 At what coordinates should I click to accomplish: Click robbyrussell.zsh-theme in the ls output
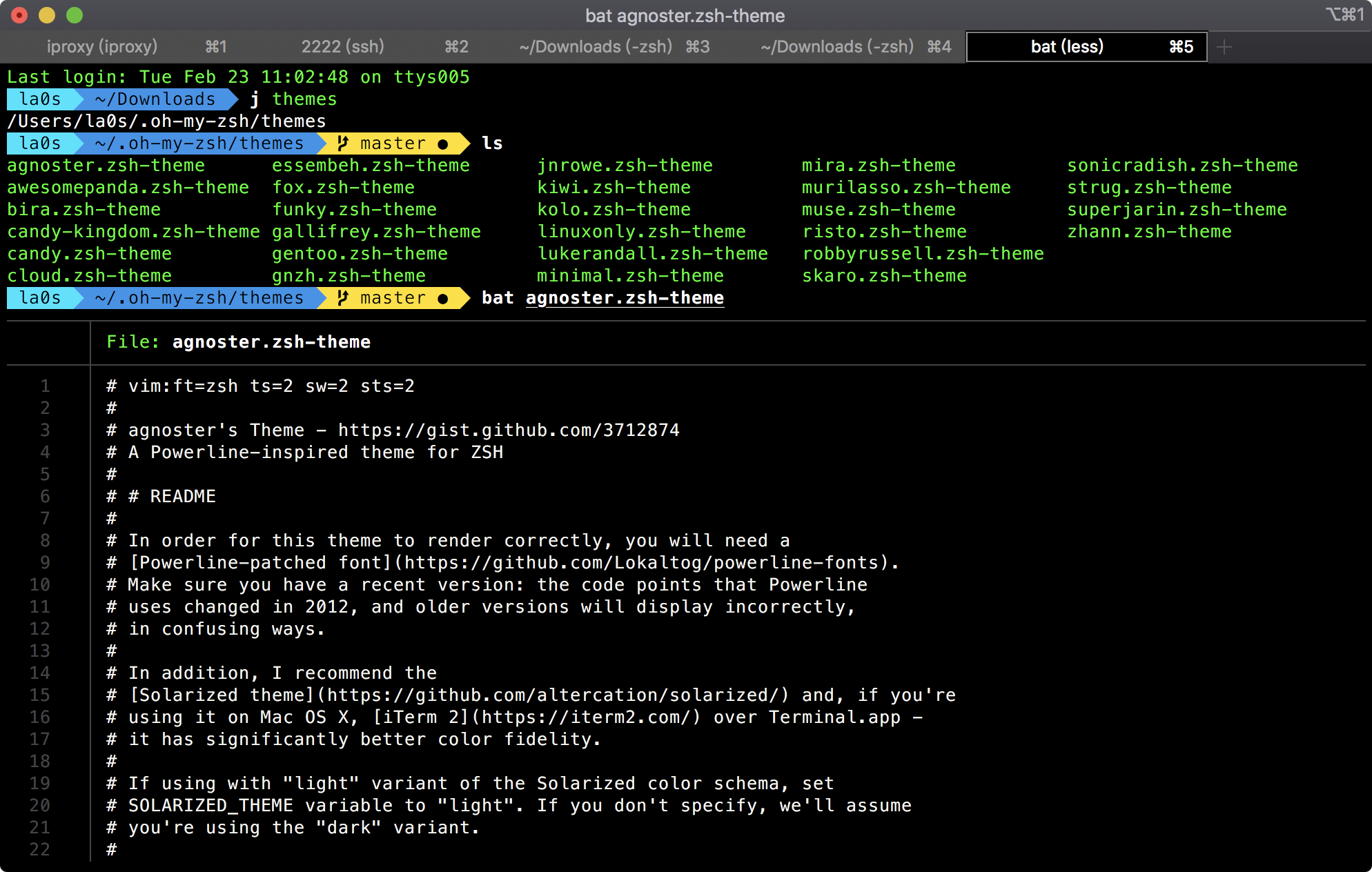(923, 254)
